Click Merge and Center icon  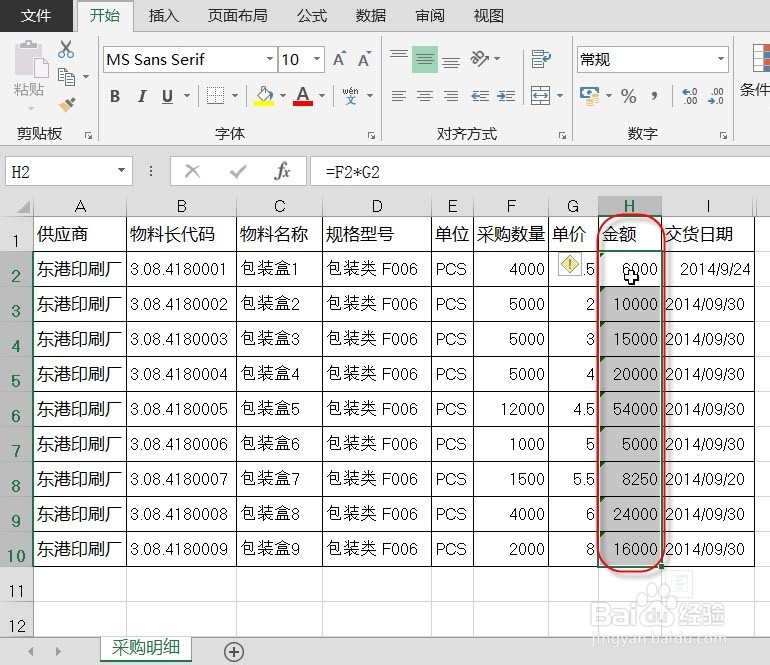point(541,95)
